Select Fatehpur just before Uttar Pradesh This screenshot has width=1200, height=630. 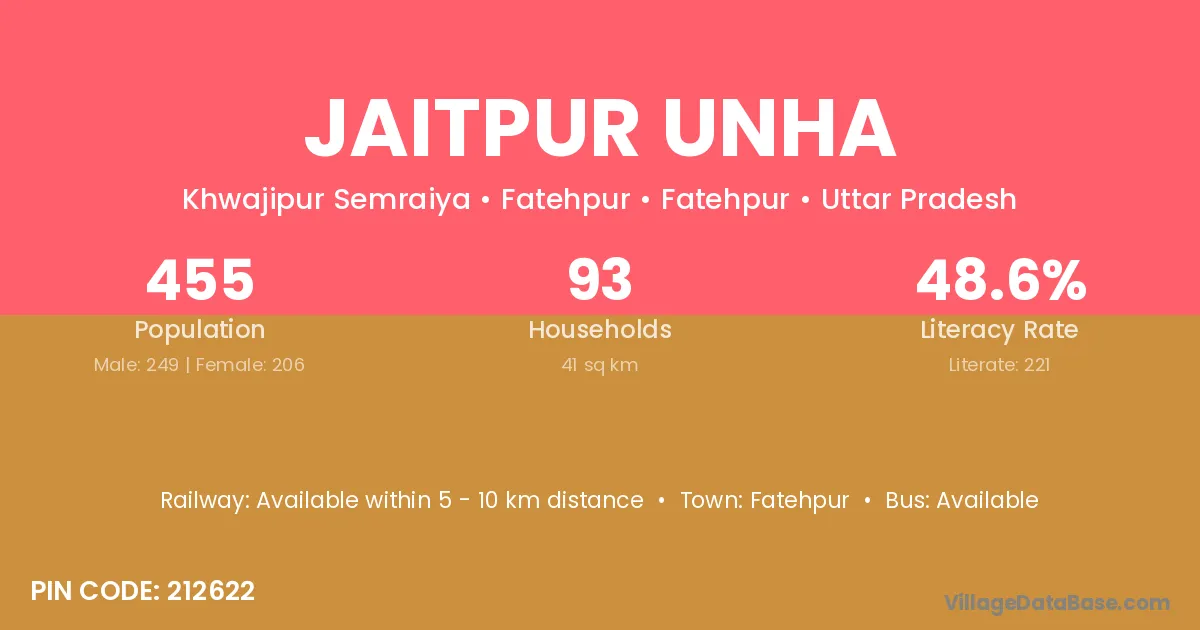click(725, 200)
